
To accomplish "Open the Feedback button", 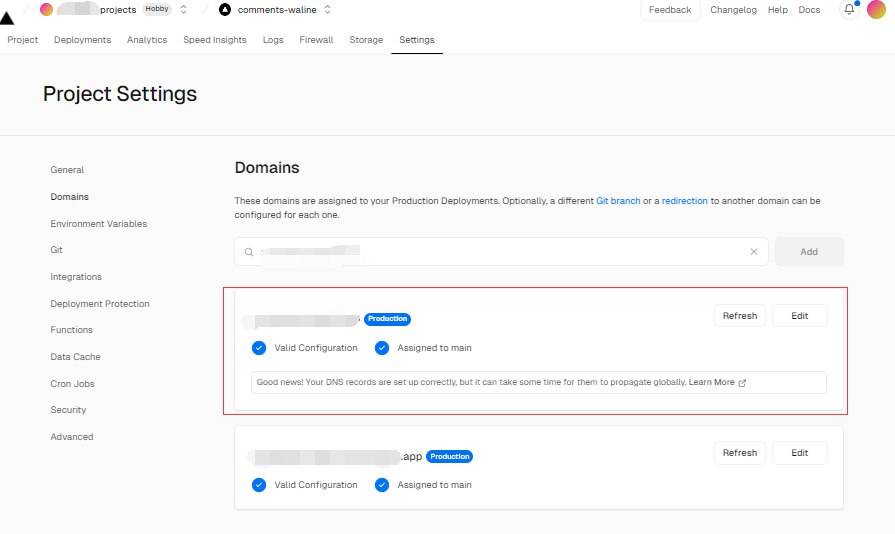I will (x=669, y=10).
